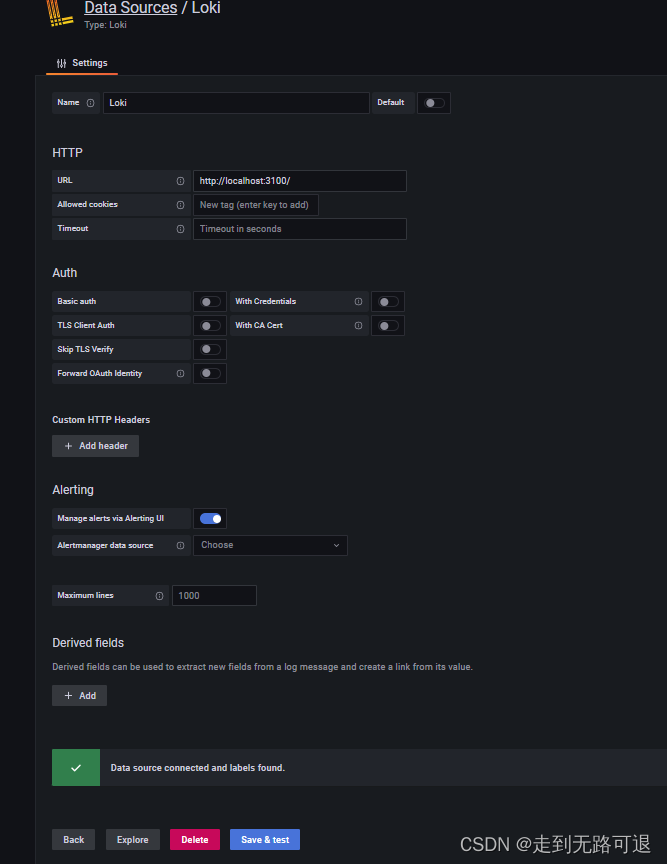Open the Settings tab
Viewport: 667px width, 864px height.
pos(82,63)
